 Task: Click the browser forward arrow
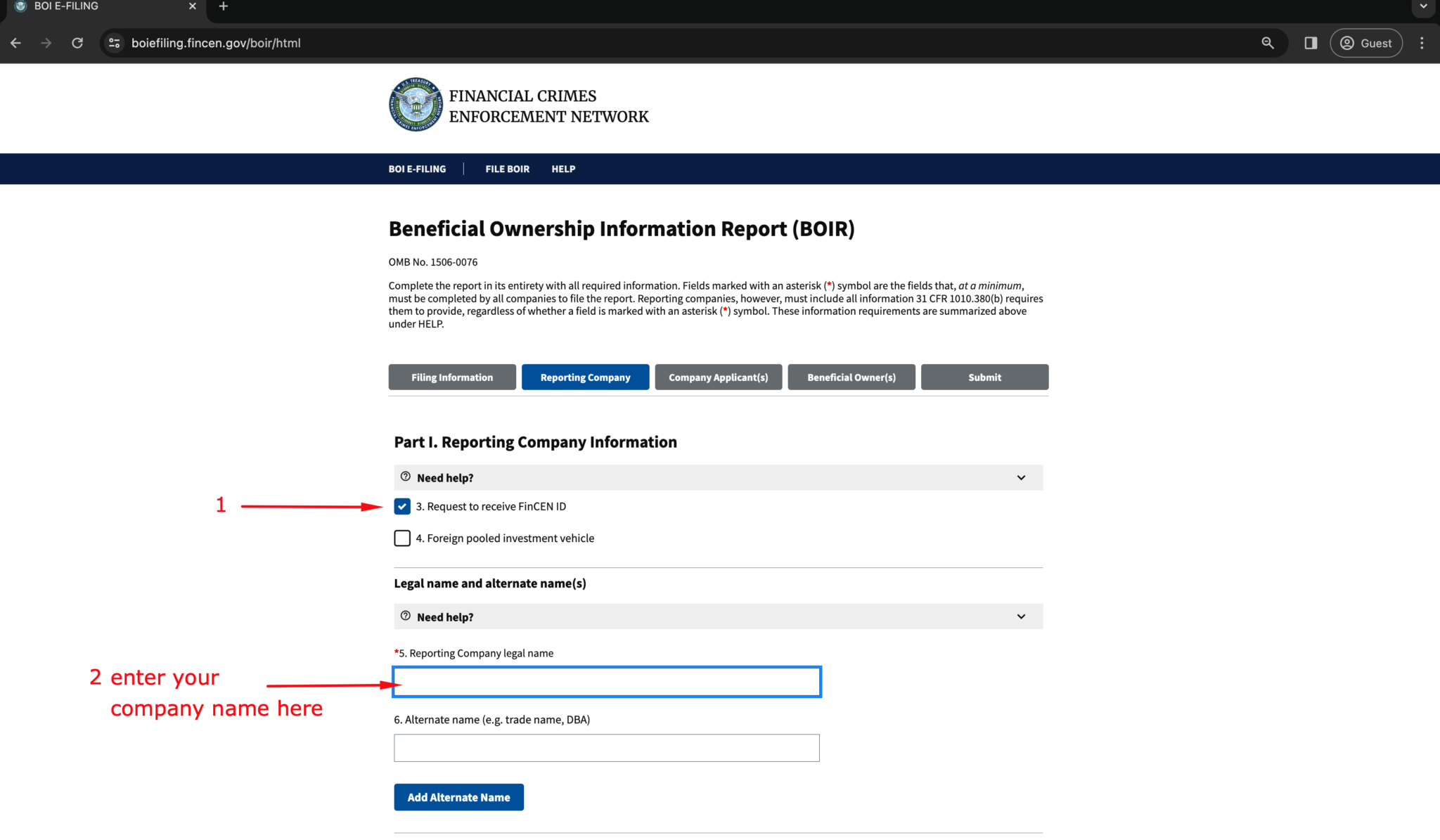tap(46, 43)
